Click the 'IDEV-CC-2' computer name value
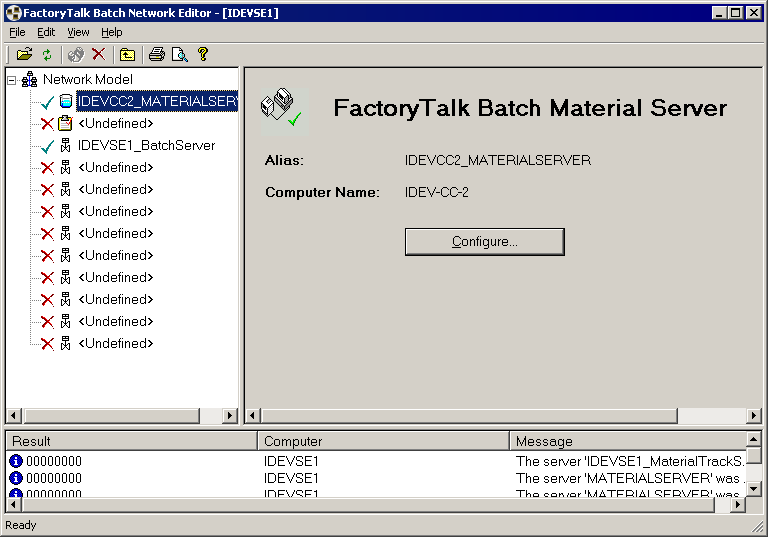Image resolution: width=768 pixels, height=537 pixels. [x=436, y=192]
